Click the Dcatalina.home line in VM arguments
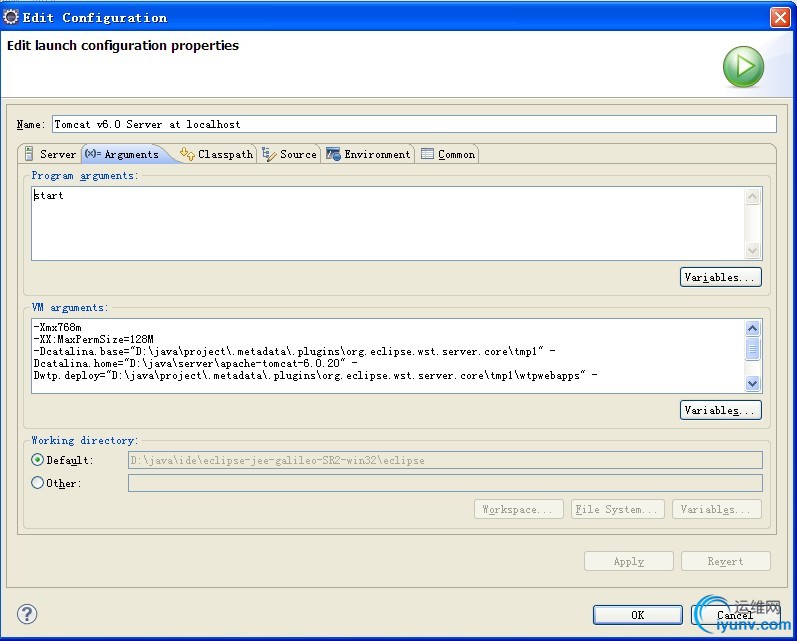 point(195,363)
